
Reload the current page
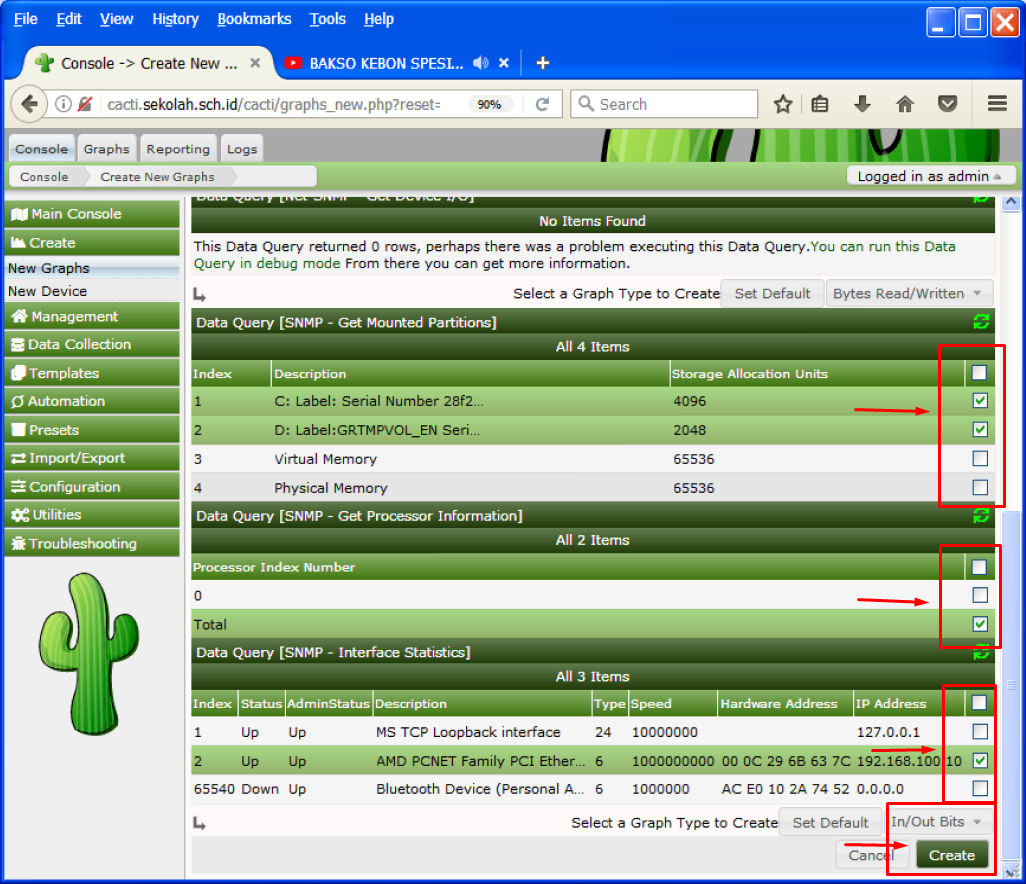tap(542, 104)
